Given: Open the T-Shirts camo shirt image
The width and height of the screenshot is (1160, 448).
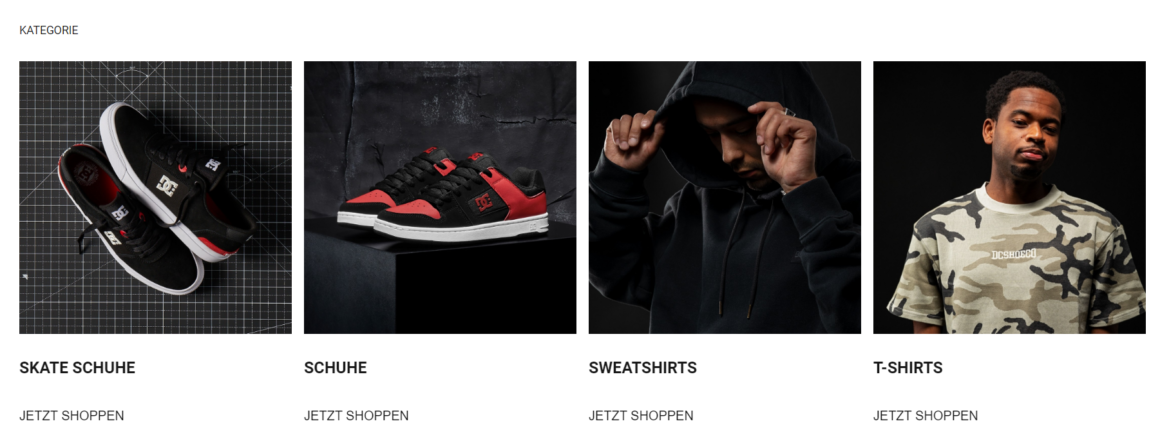Looking at the screenshot, I should [x=1009, y=197].
